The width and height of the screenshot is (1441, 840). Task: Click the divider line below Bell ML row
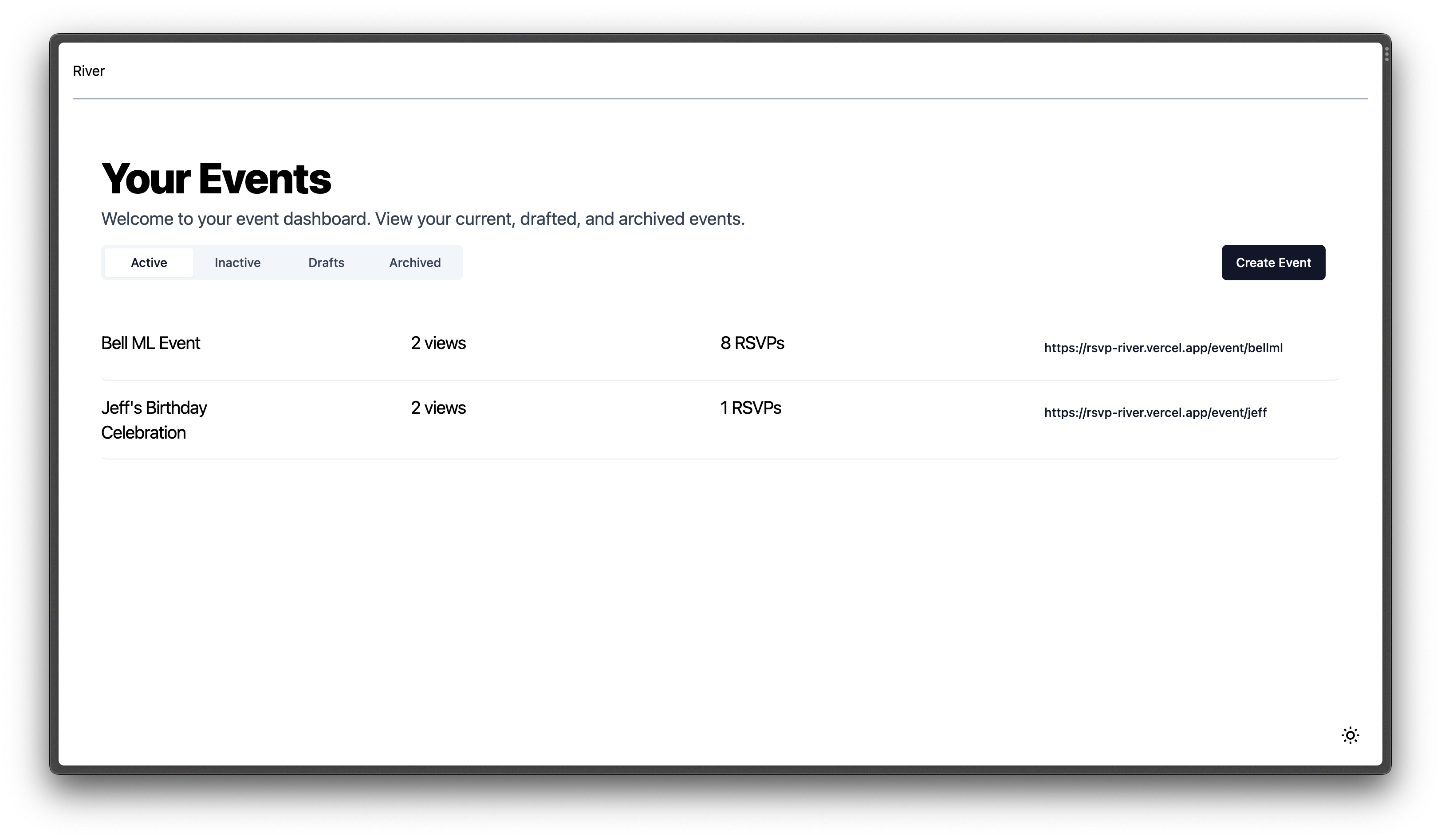720,380
